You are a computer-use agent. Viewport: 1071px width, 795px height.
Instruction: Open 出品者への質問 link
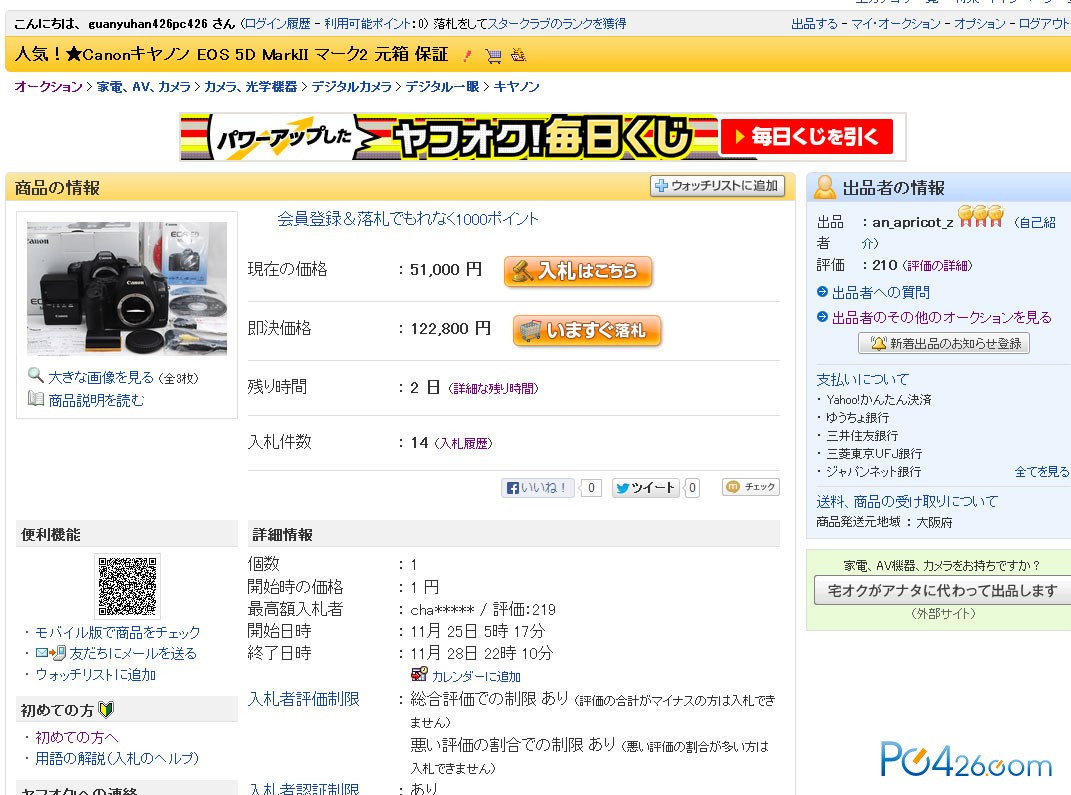[880, 292]
